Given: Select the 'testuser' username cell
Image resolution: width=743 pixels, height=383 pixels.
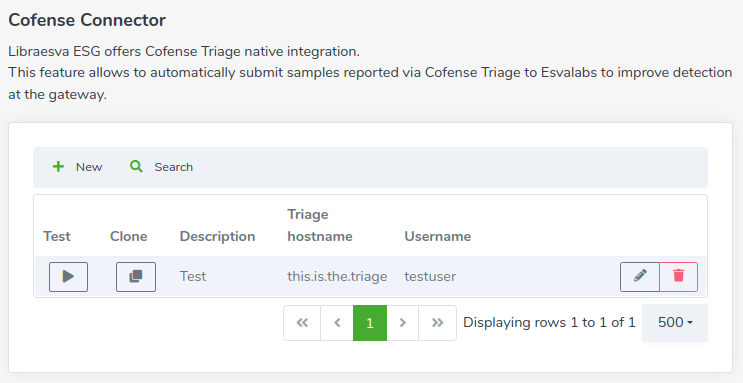Looking at the screenshot, I should (x=430, y=276).
